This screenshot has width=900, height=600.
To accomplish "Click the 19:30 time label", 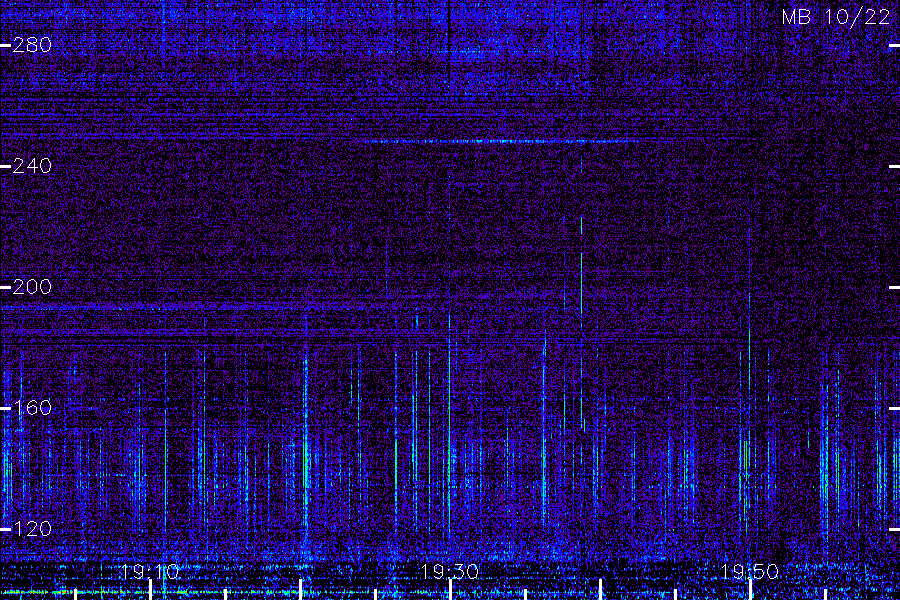I will [x=450, y=572].
